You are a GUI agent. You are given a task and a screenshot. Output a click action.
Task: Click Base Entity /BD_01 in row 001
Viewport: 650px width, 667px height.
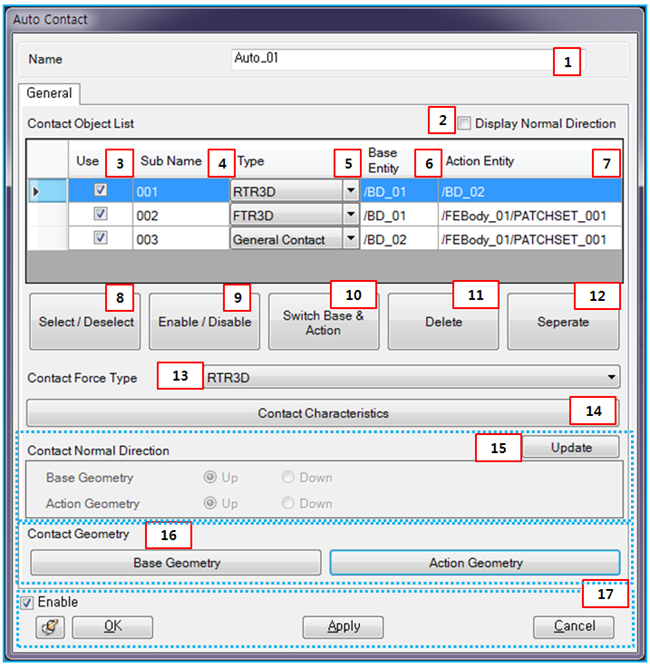(399, 191)
